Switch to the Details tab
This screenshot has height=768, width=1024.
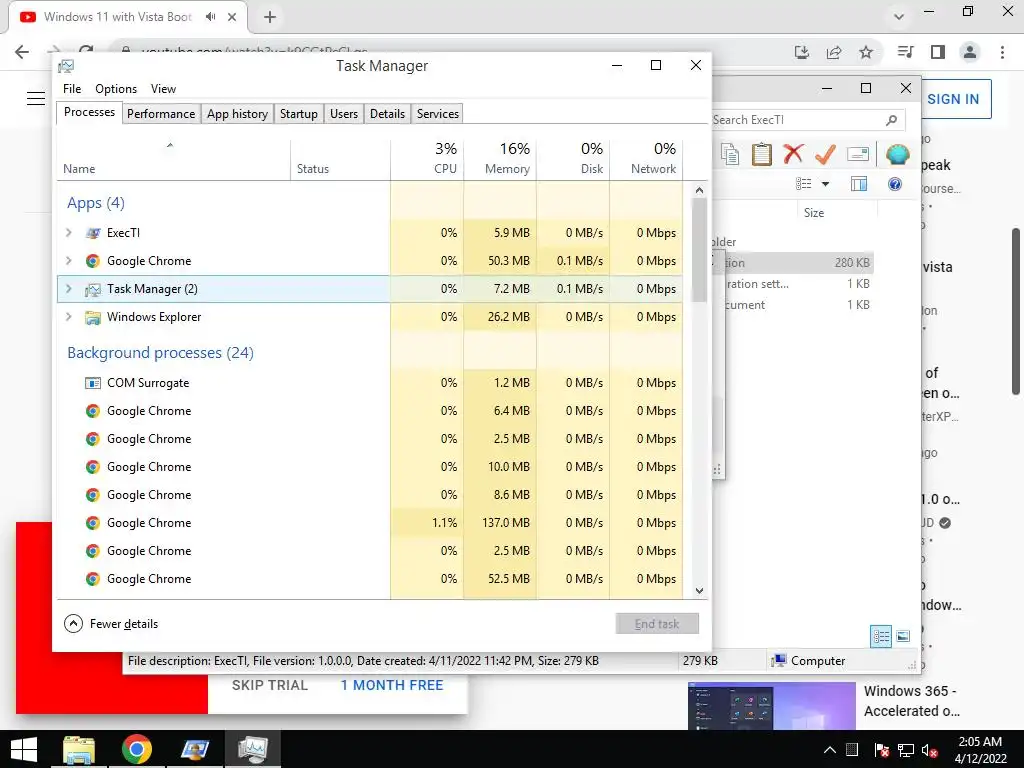[387, 114]
